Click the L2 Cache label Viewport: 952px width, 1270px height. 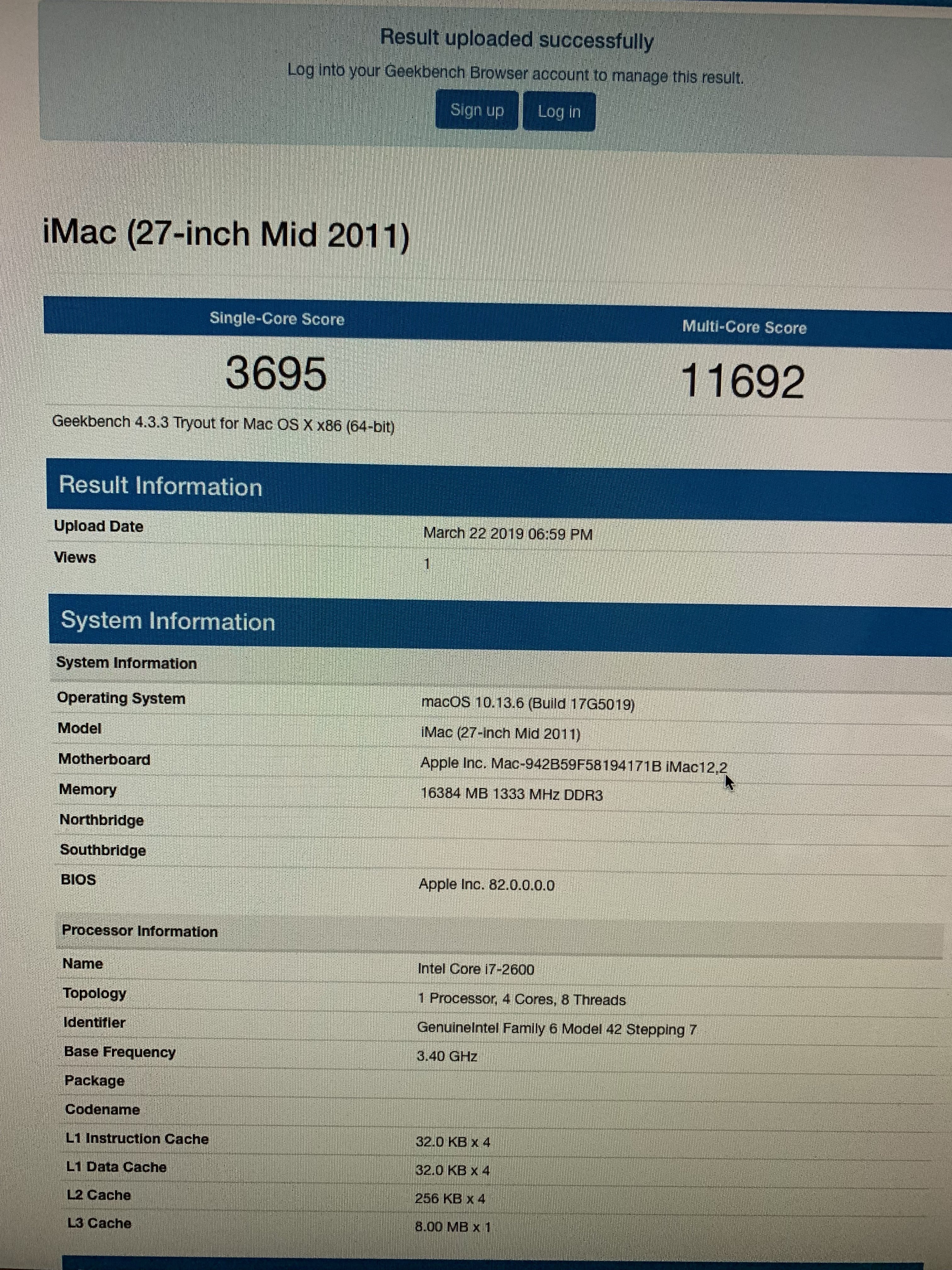[99, 1195]
